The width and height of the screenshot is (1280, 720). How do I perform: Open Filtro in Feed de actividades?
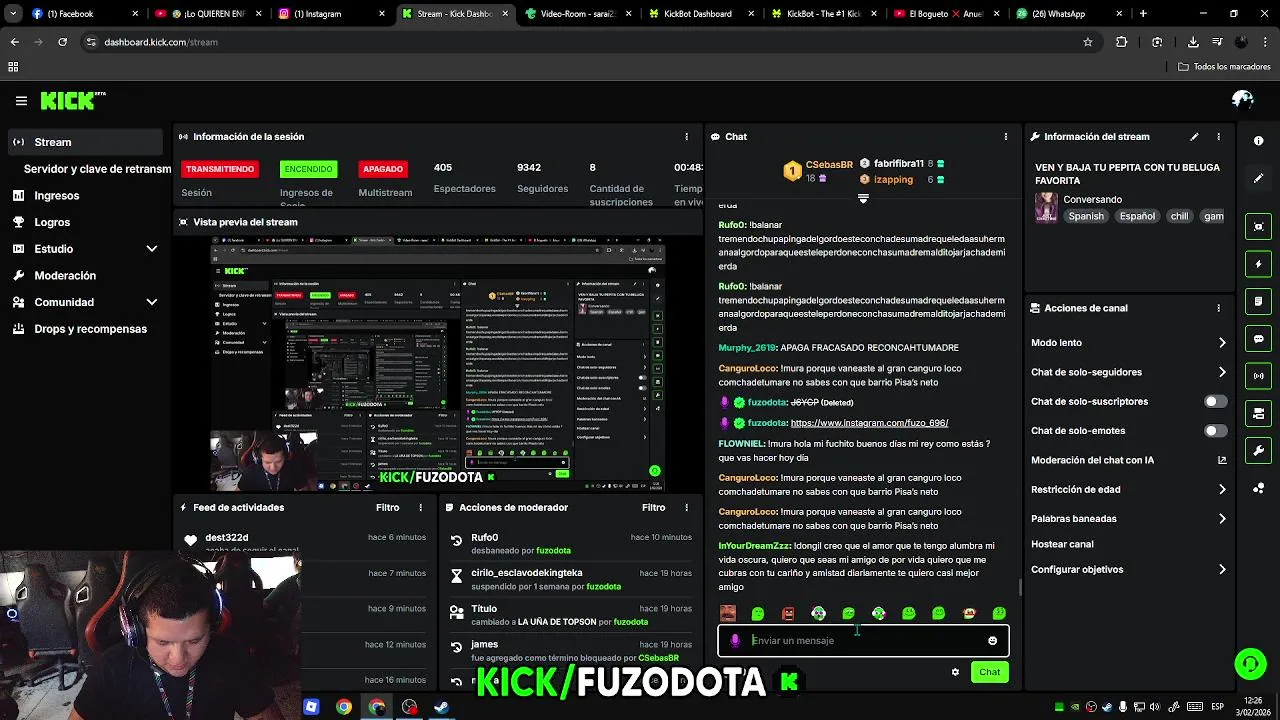(x=387, y=508)
